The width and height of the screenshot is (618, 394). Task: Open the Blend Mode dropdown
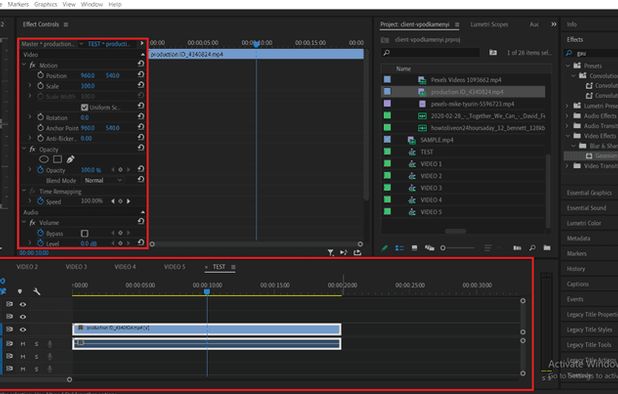pos(103,180)
